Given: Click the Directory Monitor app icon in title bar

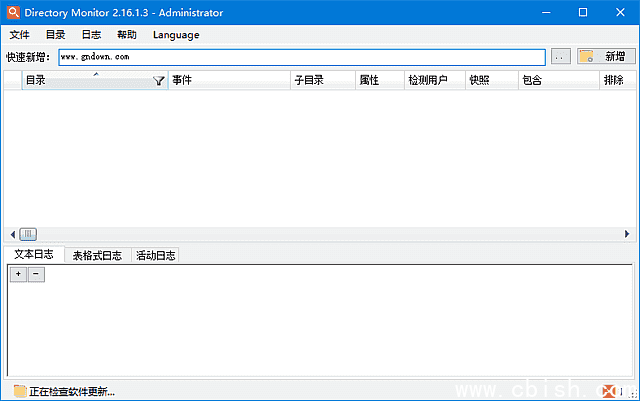Looking at the screenshot, I should tap(13, 12).
